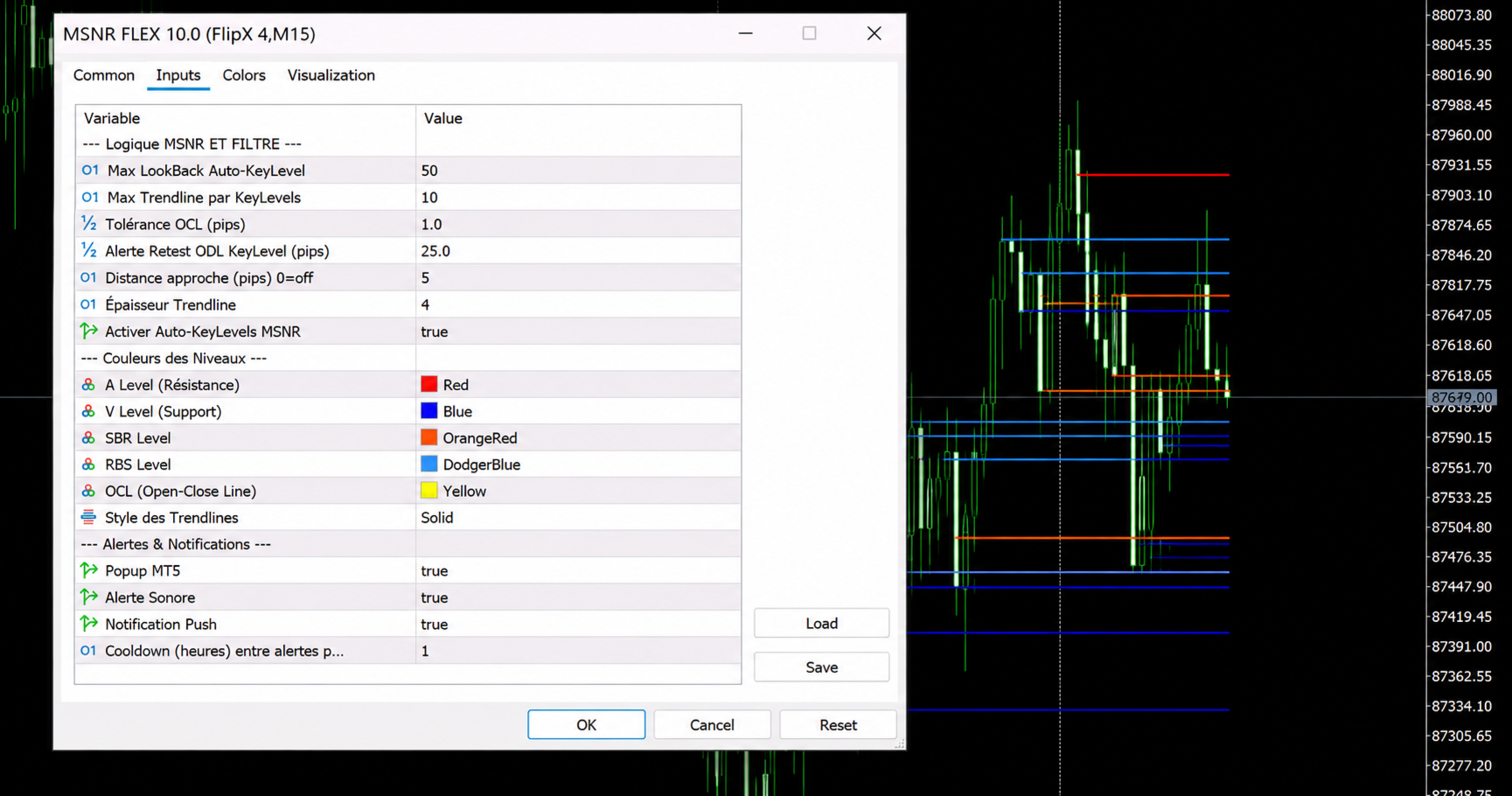Screen dimensions: 1512x796
Task: Toggle the Popup MT5 true value
Action: click(x=578, y=571)
